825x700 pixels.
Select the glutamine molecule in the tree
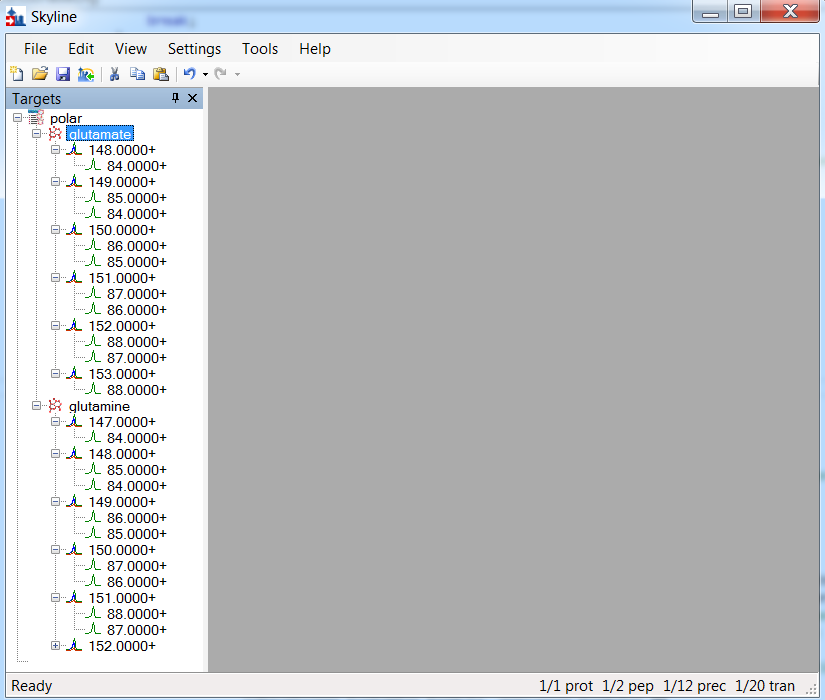point(99,406)
